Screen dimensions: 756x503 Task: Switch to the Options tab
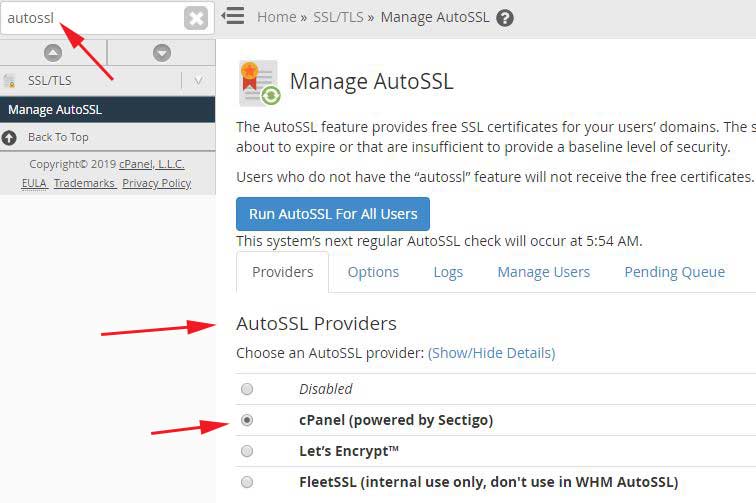(x=373, y=272)
